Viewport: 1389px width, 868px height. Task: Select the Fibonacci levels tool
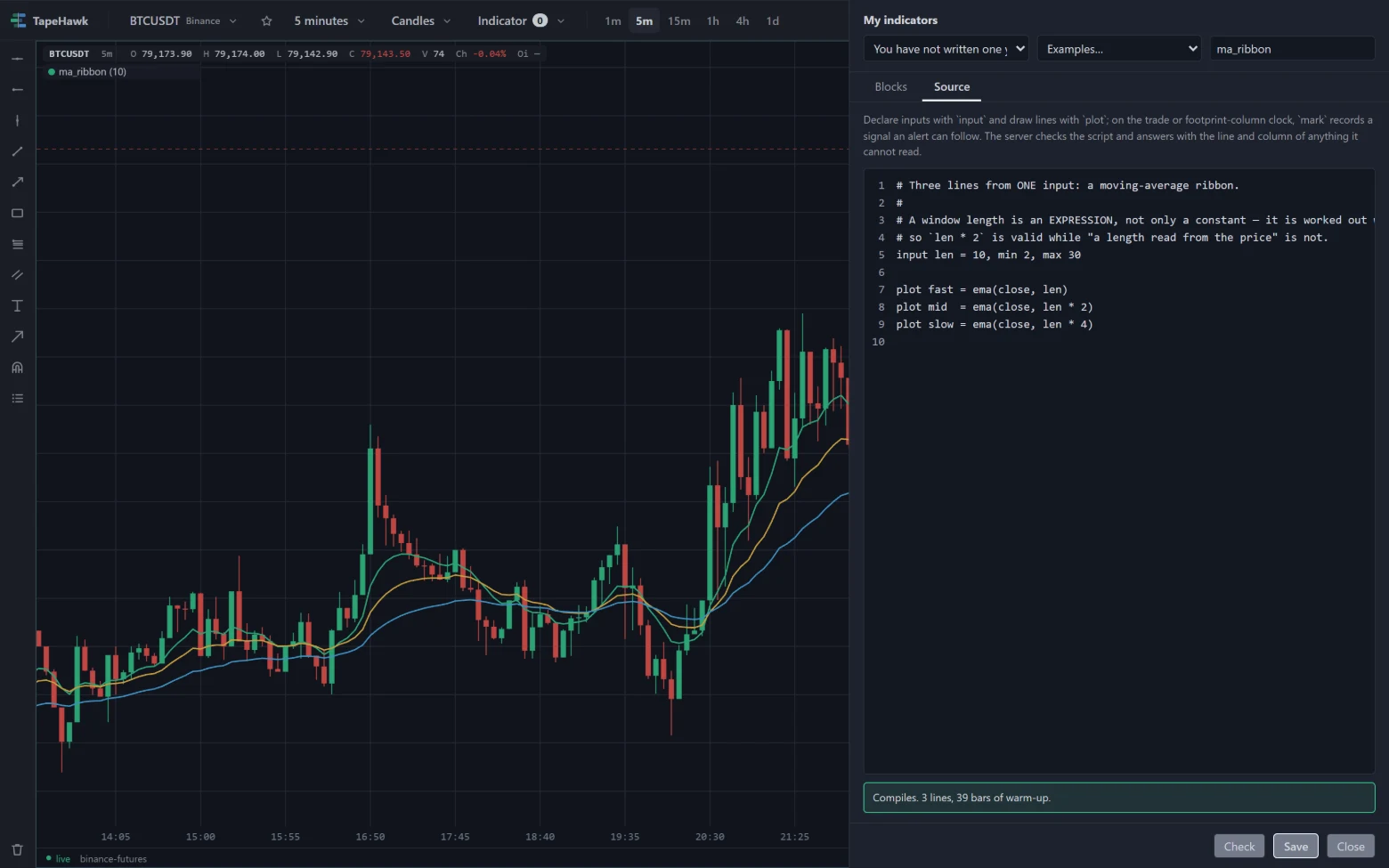coord(17,244)
